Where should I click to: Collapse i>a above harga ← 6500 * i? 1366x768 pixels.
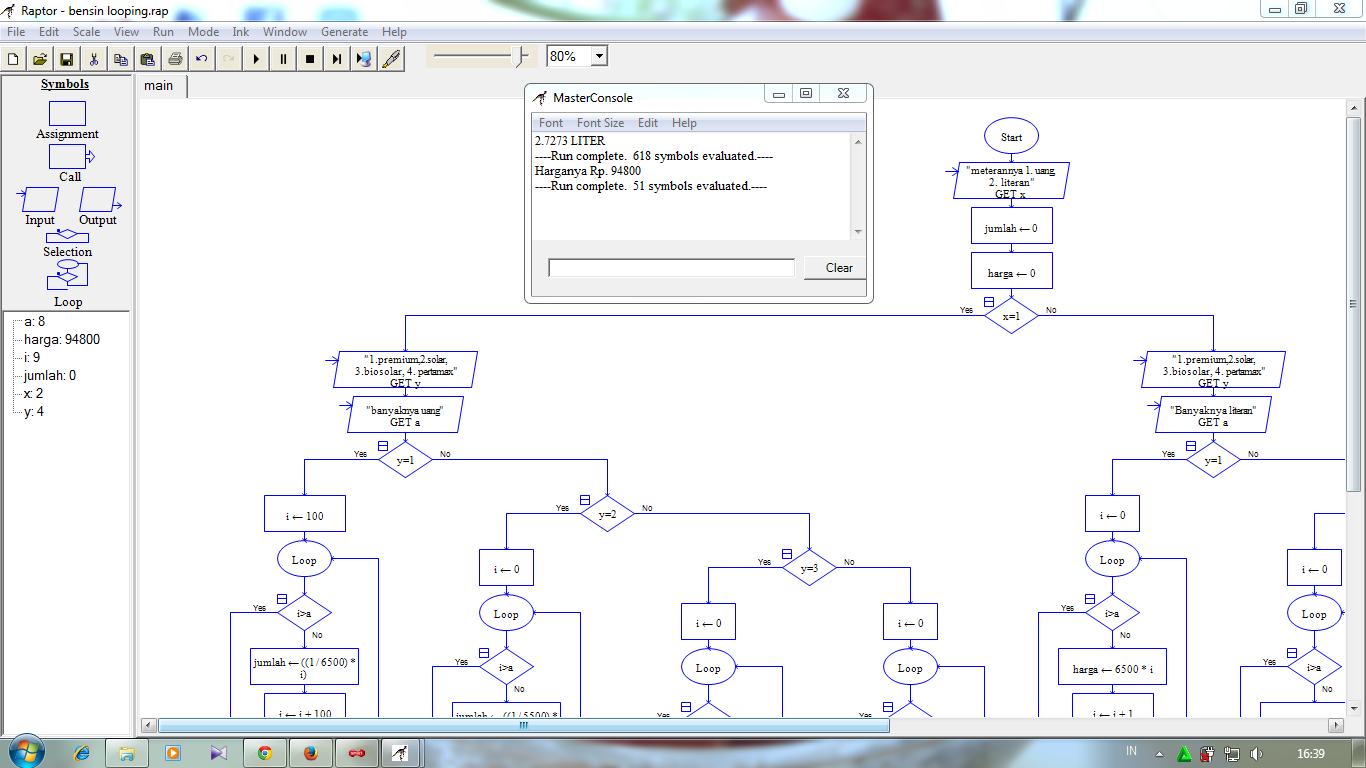click(1089, 599)
